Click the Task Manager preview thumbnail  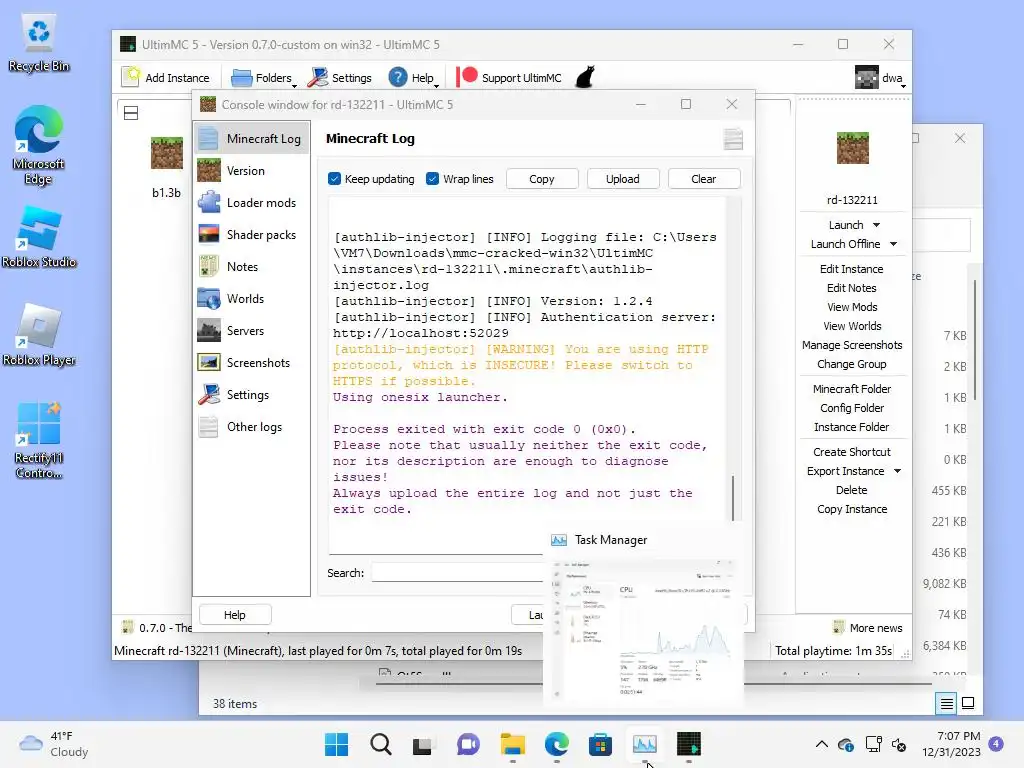[x=643, y=629]
